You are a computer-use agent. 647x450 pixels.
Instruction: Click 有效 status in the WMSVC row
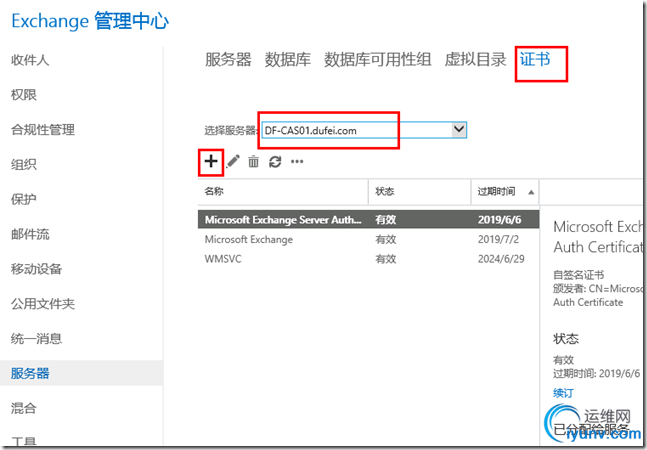(x=385, y=259)
